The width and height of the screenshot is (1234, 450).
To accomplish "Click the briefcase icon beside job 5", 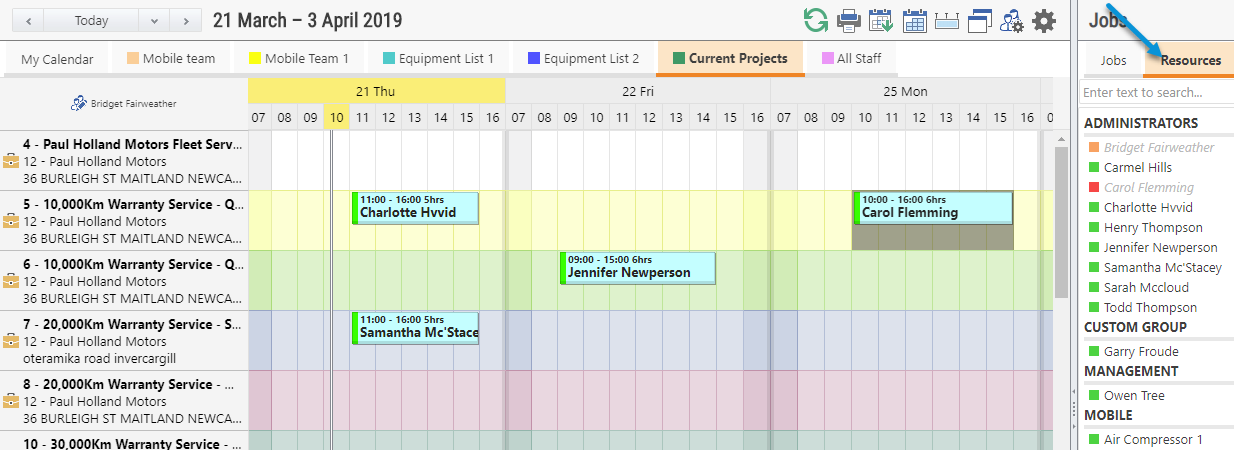I will 11,221.
